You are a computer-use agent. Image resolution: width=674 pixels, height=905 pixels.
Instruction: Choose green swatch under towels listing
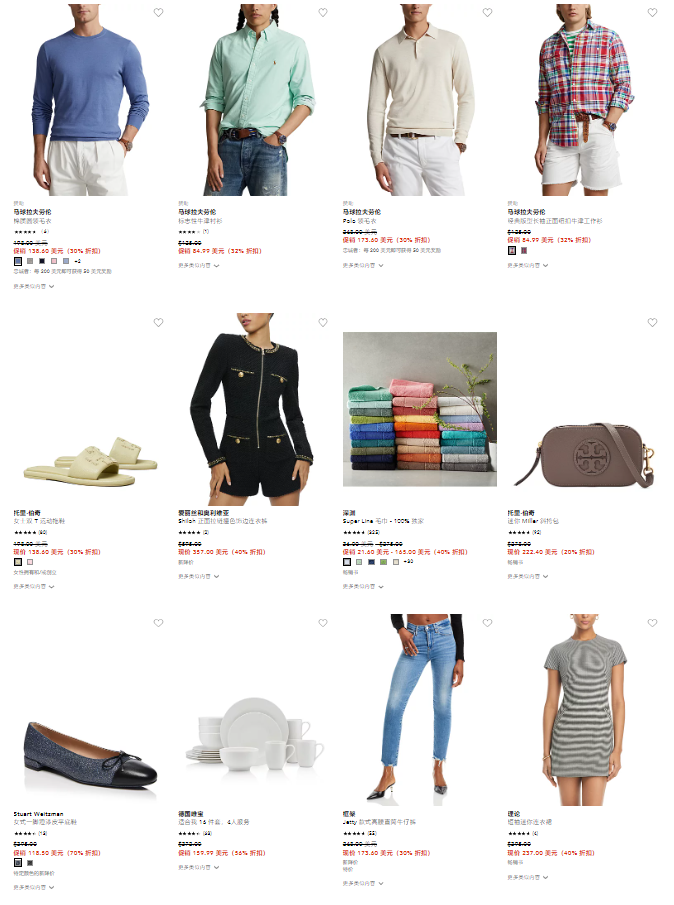point(383,562)
